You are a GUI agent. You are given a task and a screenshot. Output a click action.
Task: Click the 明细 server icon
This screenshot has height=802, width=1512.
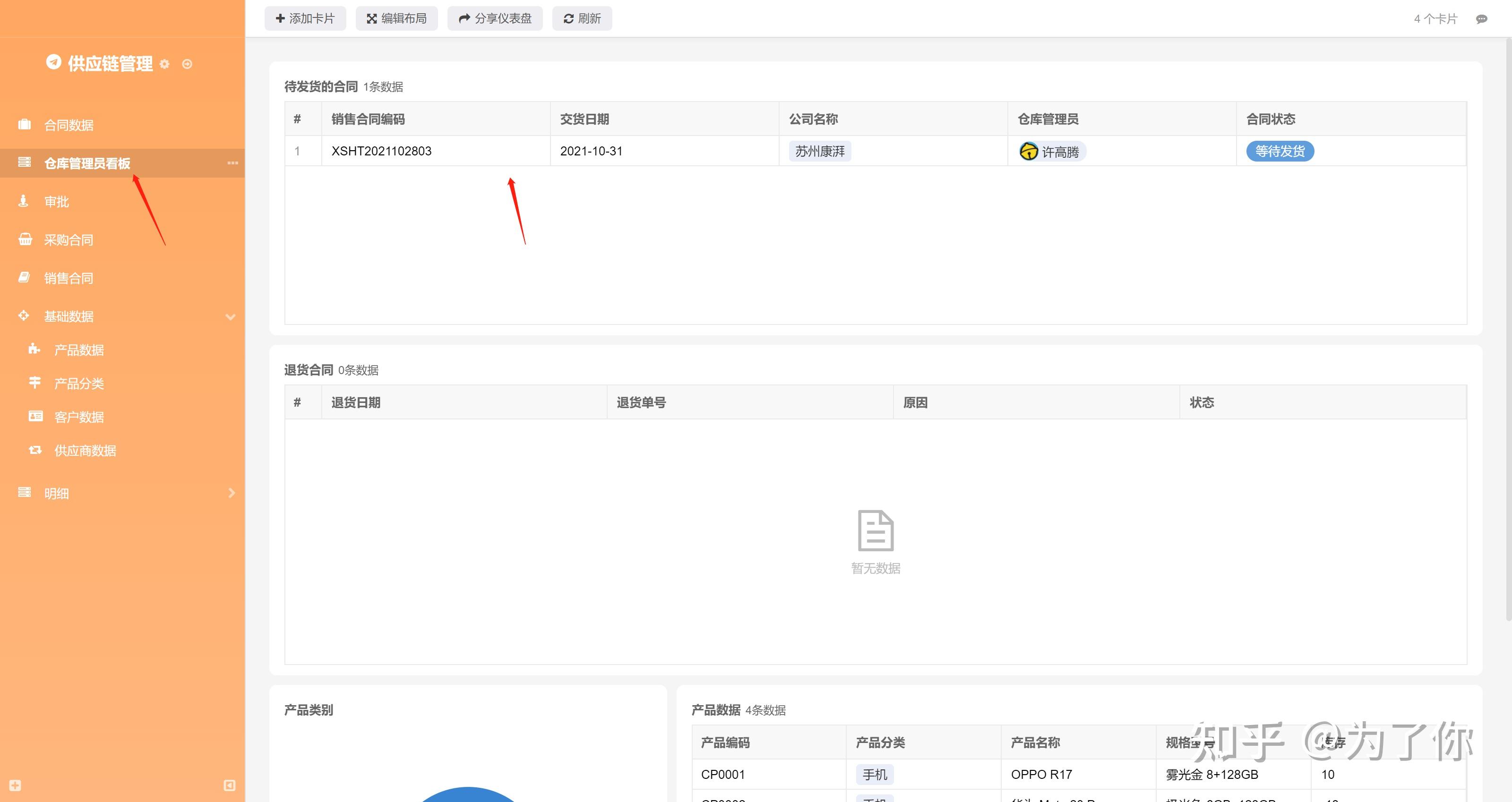click(x=25, y=492)
